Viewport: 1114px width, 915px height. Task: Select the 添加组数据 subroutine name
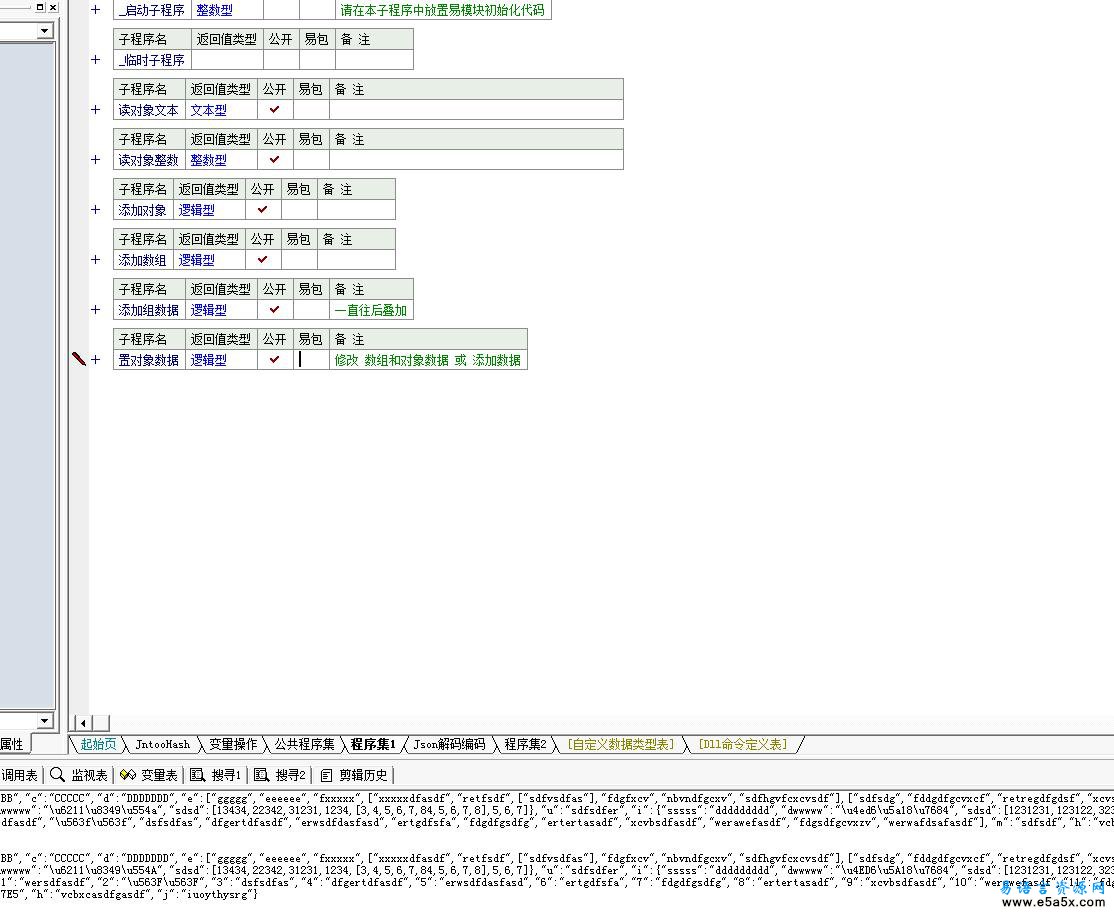tap(148, 310)
